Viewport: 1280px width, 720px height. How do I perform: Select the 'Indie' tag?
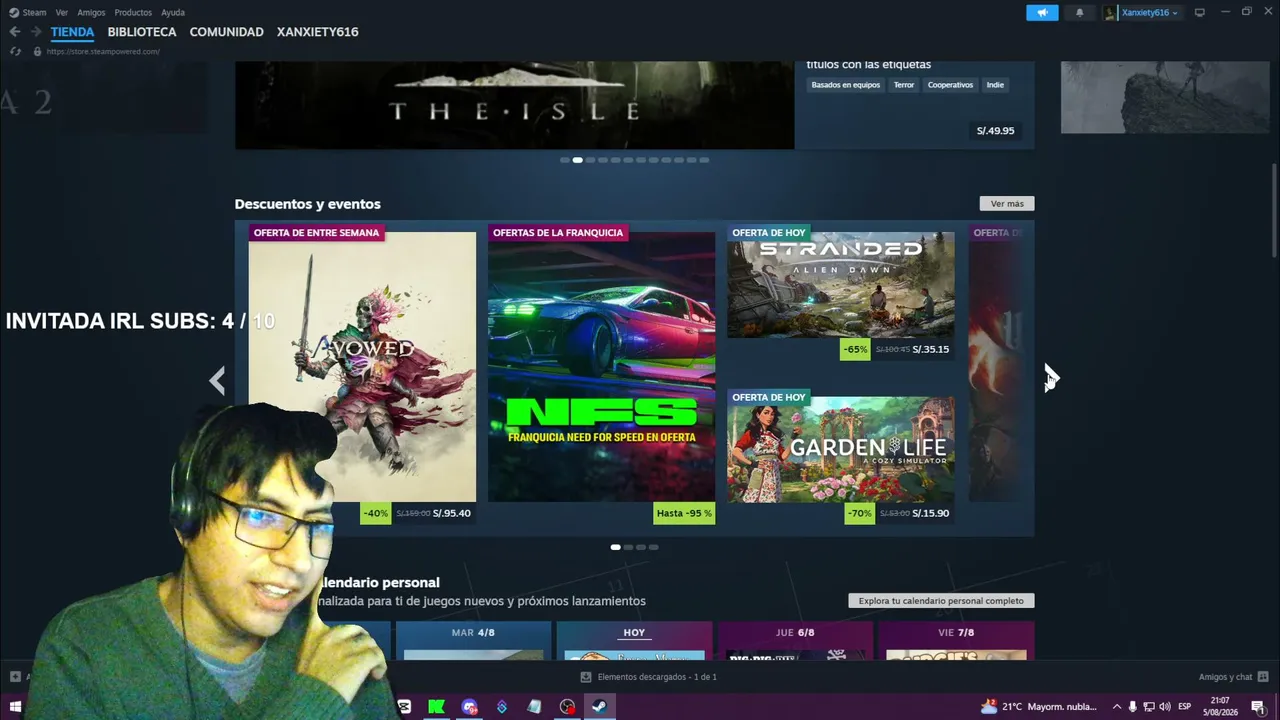click(995, 85)
